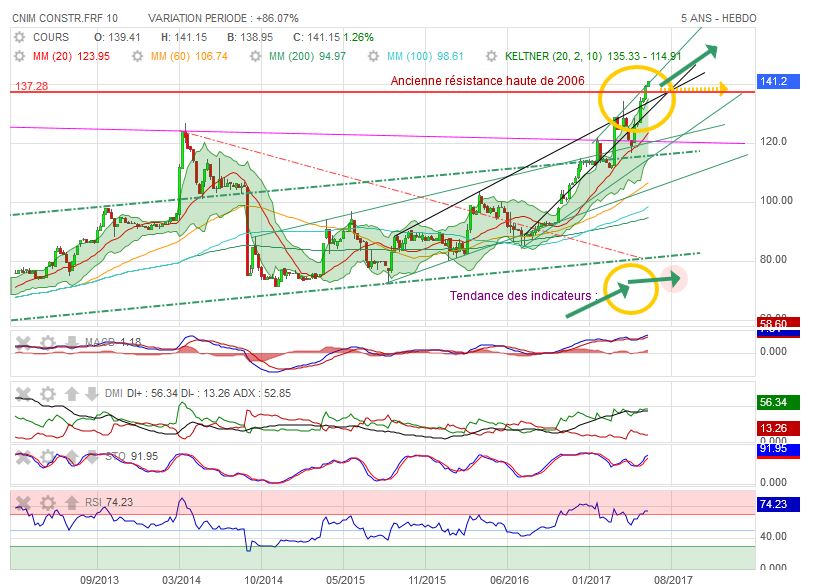
Task: Click the blue 91.95 STO value tag
Action: [x=778, y=449]
